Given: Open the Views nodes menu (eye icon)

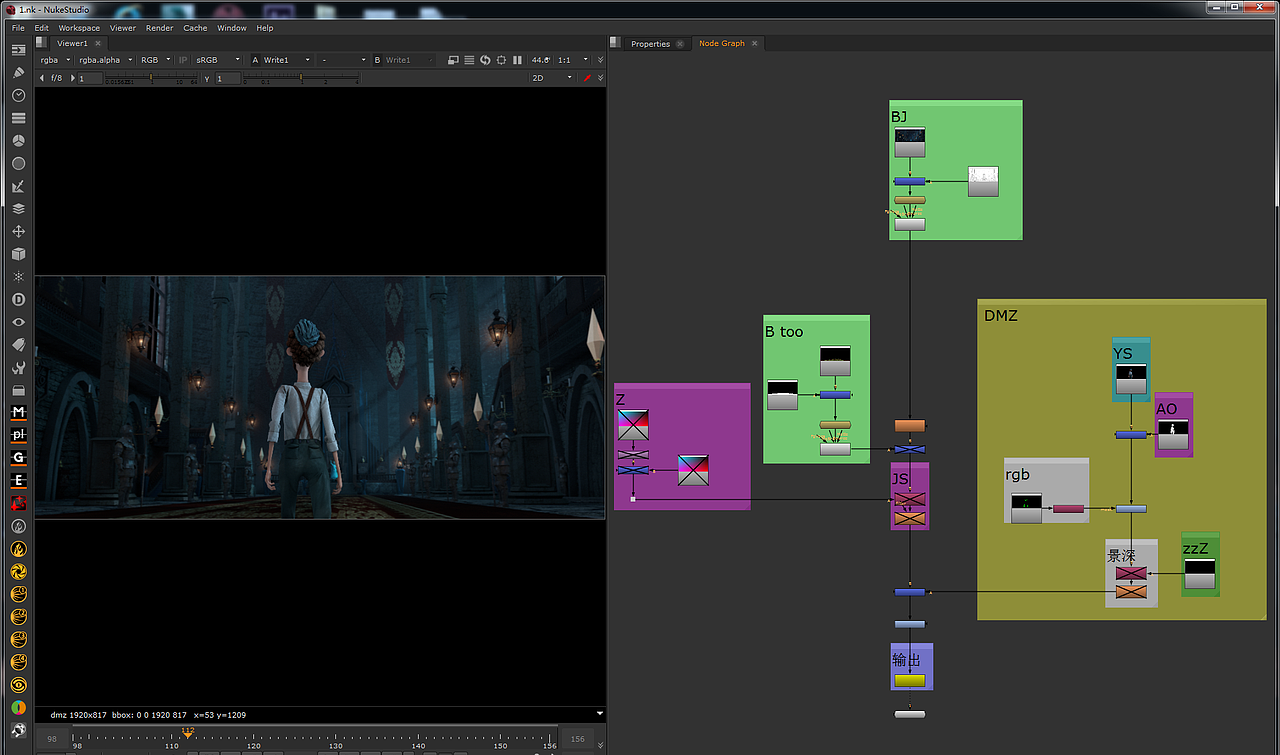Looking at the screenshot, I should [x=18, y=322].
